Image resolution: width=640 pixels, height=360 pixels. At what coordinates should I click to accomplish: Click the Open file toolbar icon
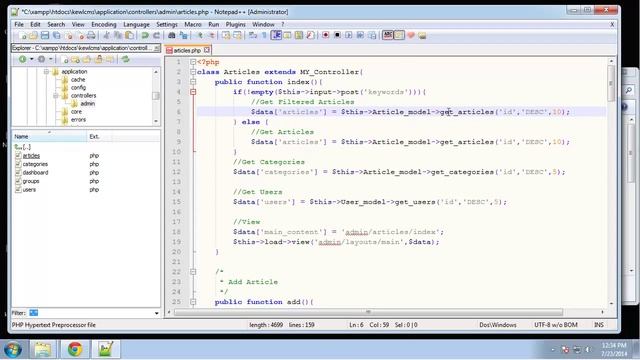[x=33, y=36]
